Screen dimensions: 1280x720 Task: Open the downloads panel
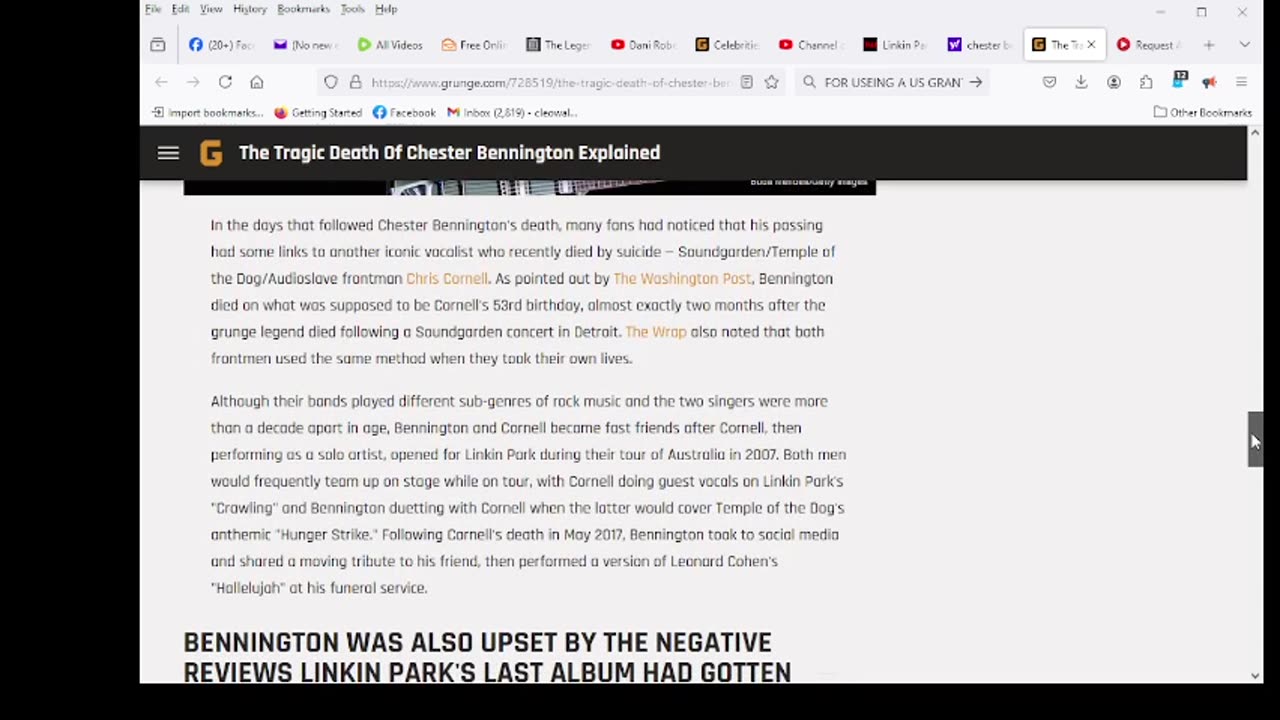coord(1081,82)
